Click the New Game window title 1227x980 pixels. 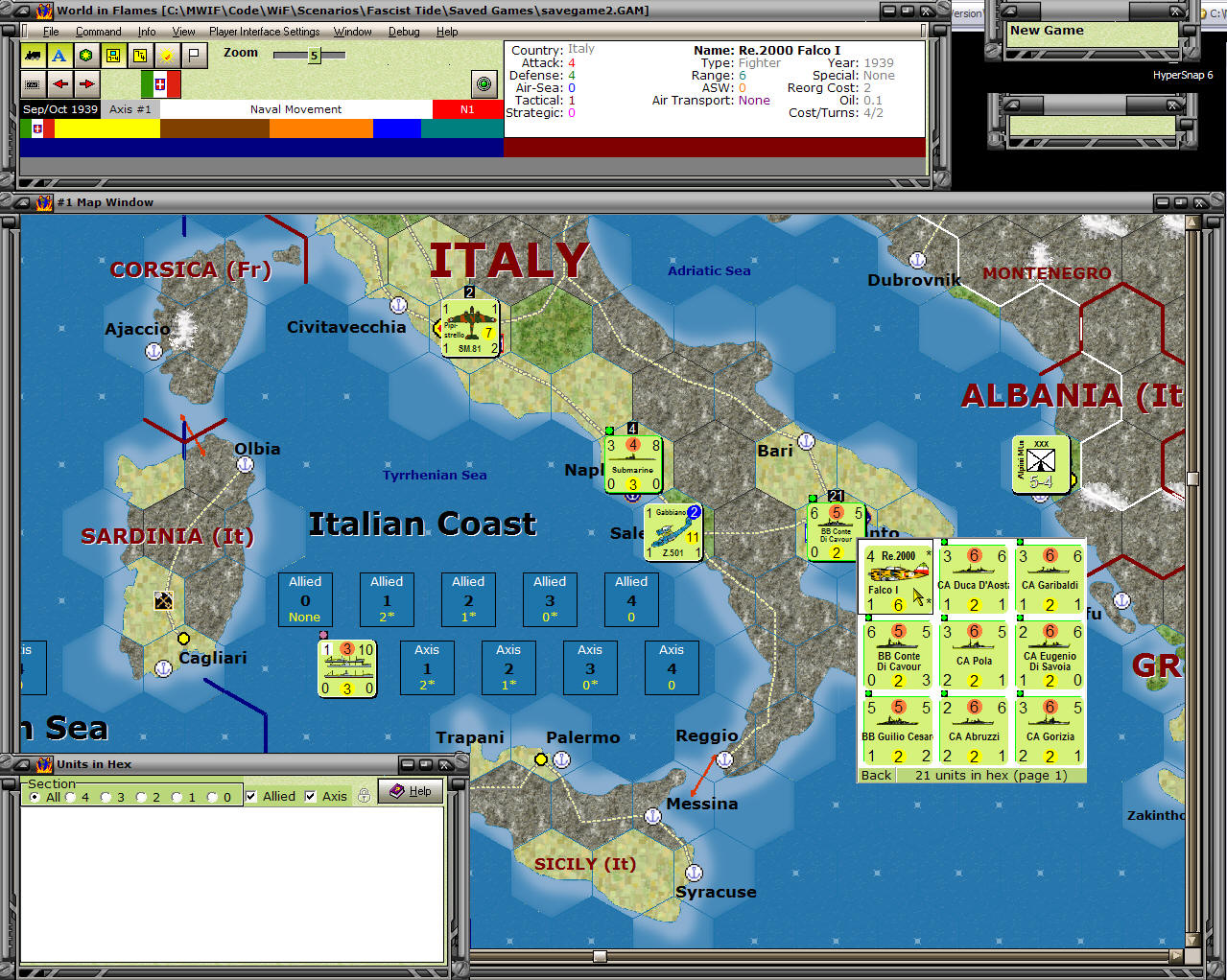(x=1047, y=31)
